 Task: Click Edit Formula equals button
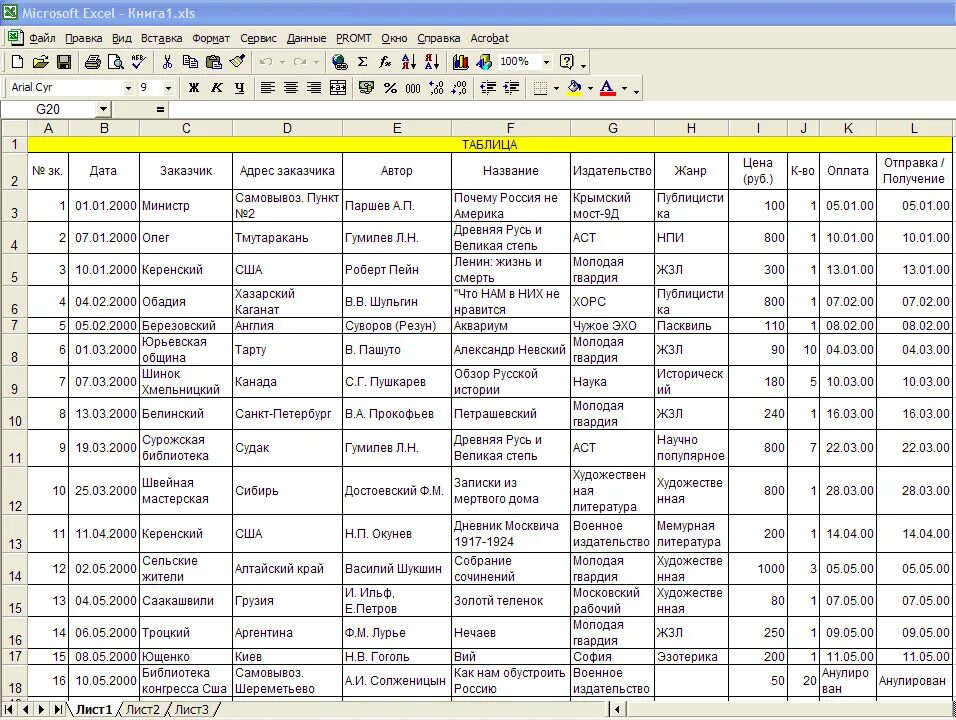click(x=160, y=110)
